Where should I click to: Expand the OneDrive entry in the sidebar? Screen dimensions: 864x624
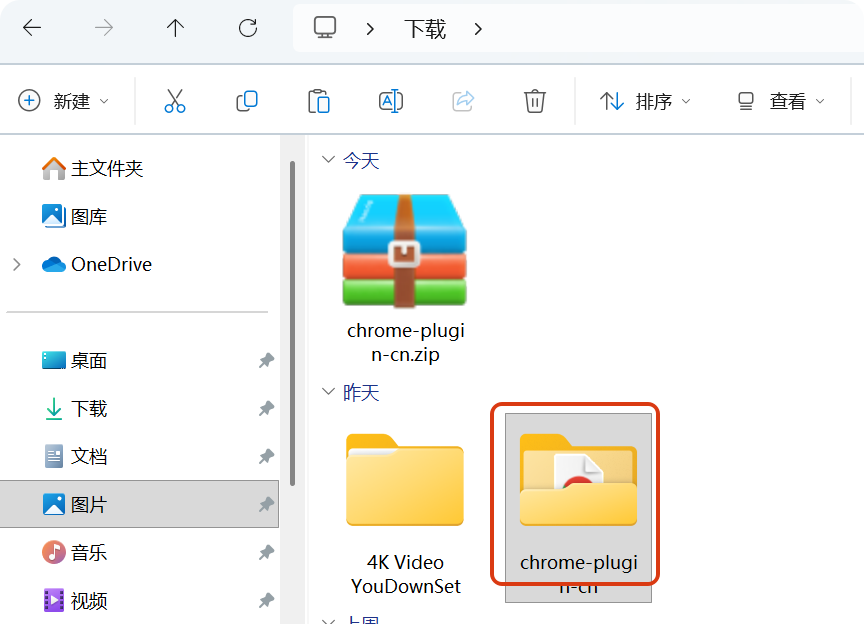(18, 264)
